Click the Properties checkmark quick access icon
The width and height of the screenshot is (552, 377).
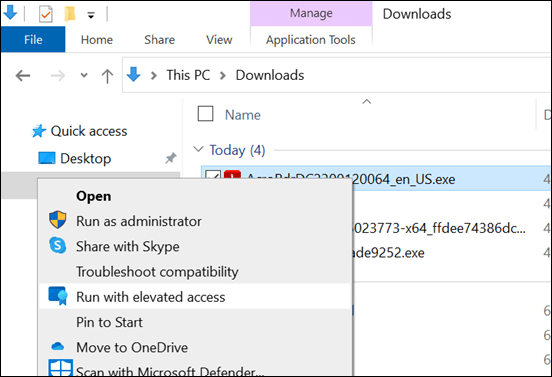pos(46,14)
